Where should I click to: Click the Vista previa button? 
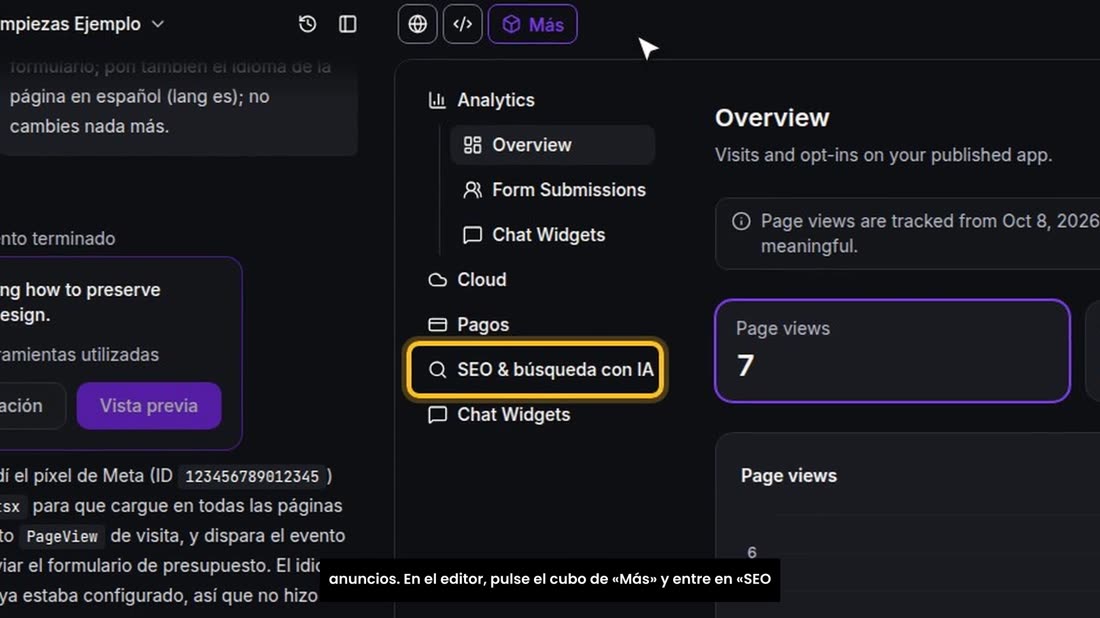click(149, 405)
